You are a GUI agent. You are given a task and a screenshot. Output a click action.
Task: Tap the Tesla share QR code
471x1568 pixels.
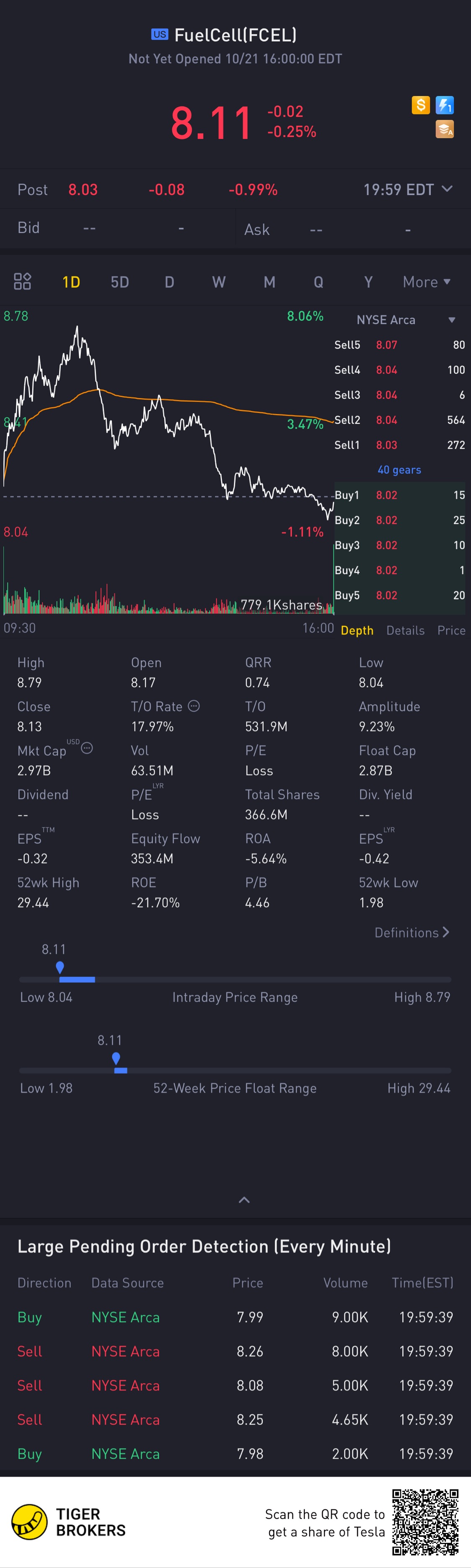(425, 1522)
